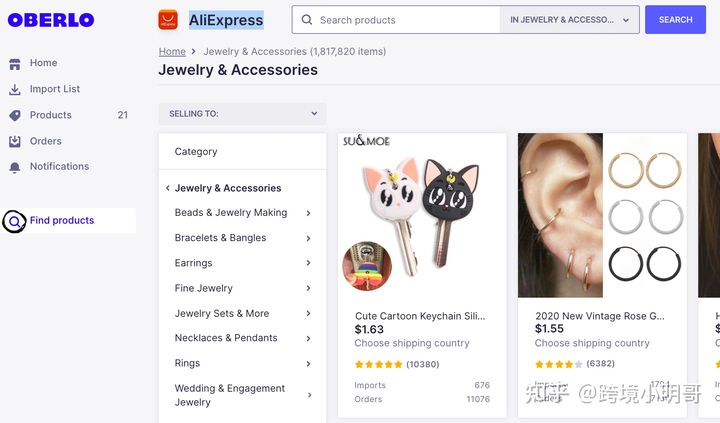
Task: Open the Vintage Rose Gold earrings title
Action: click(600, 316)
